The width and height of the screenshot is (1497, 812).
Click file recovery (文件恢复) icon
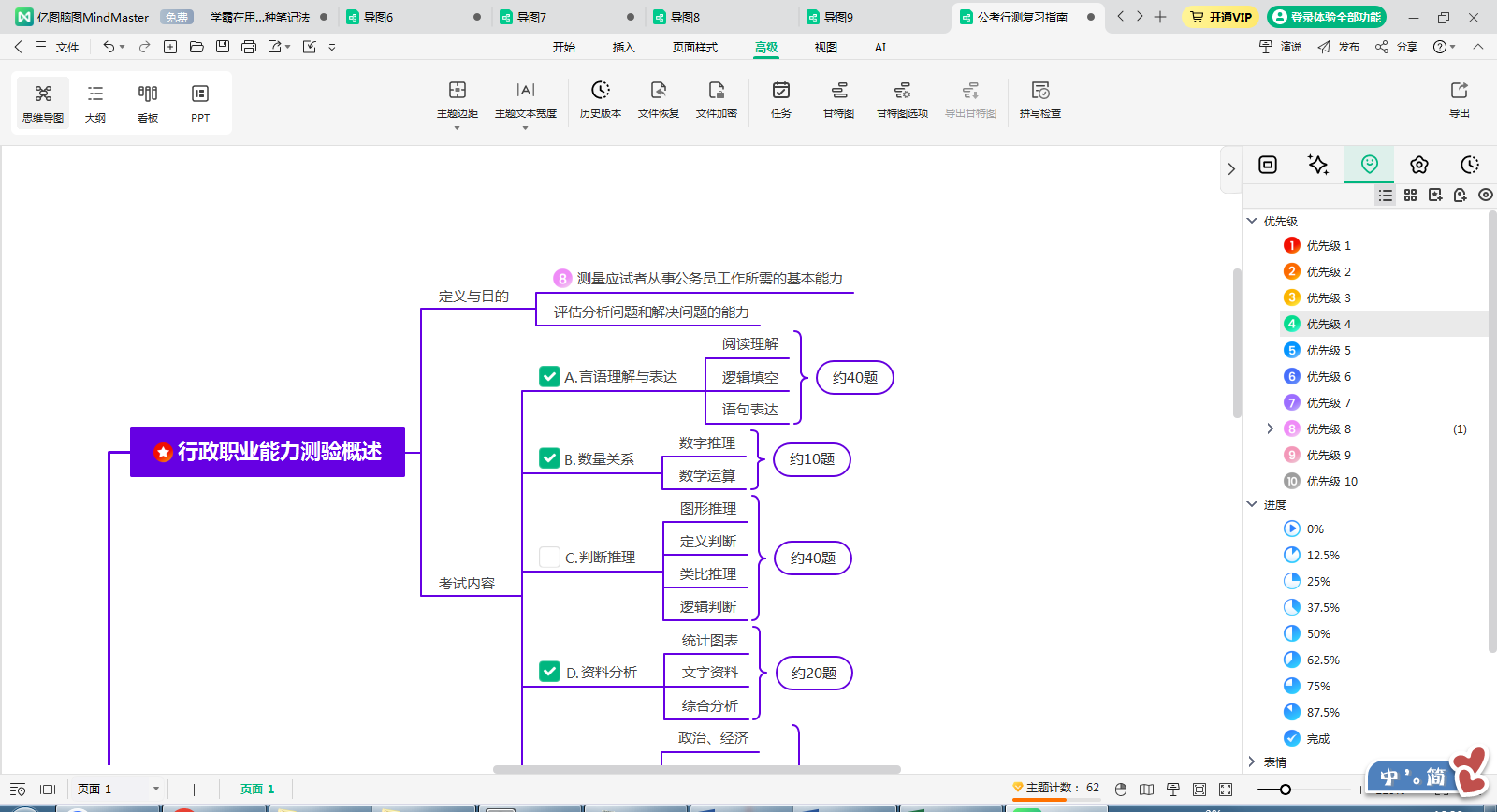[x=659, y=90]
